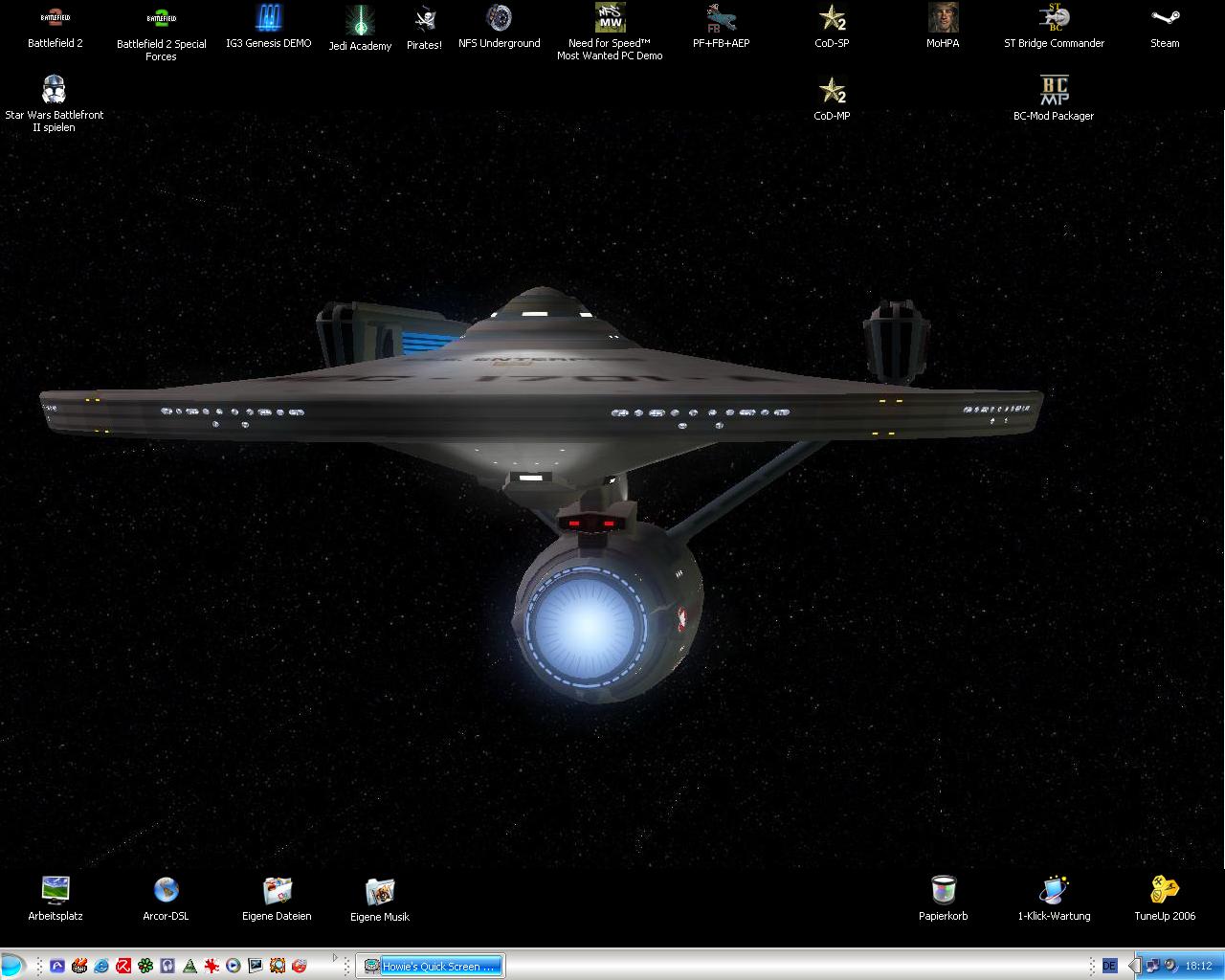
Task: Click the headphones quick launch icon
Action: pos(167,966)
